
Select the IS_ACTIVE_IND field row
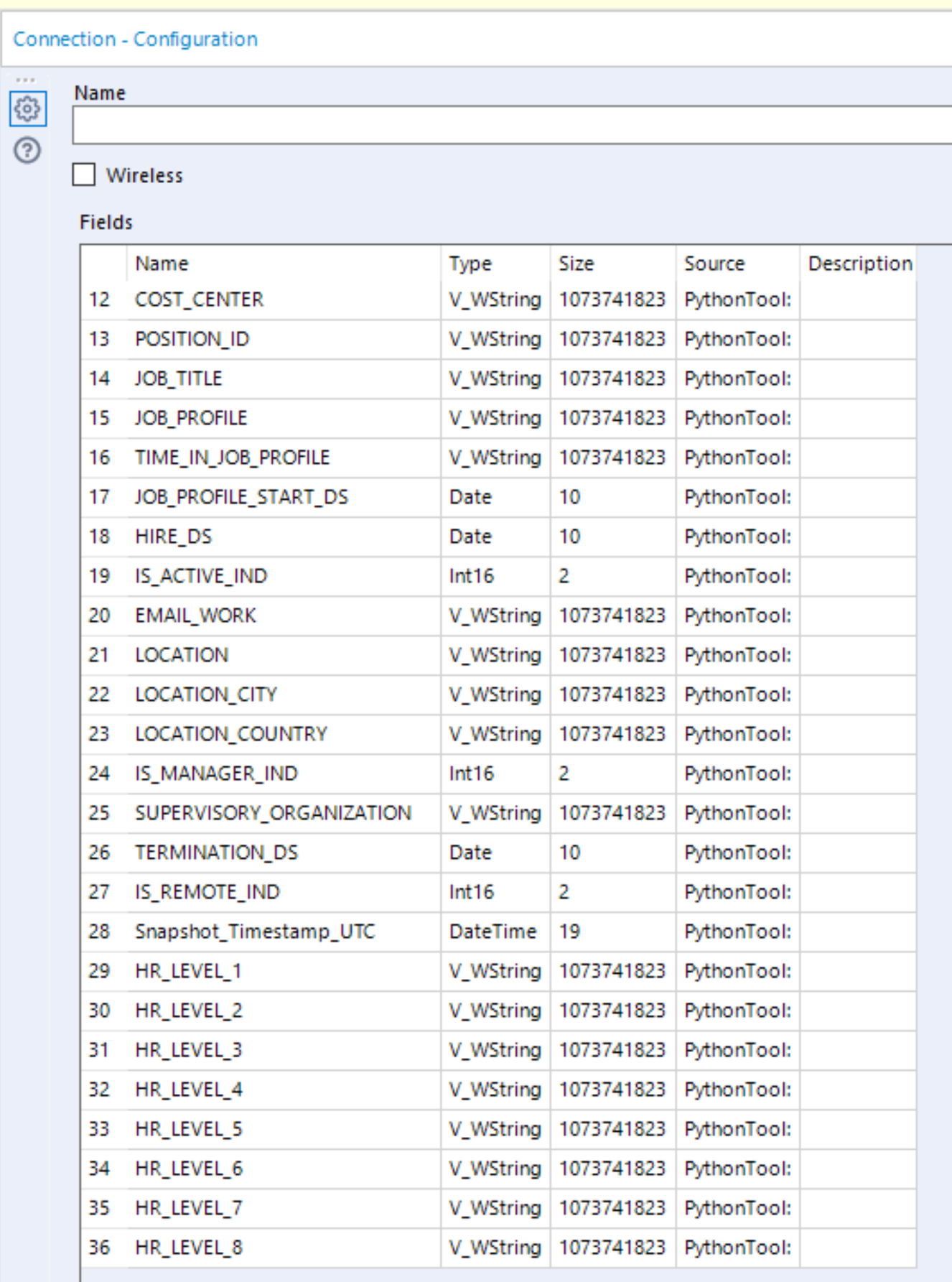pos(201,576)
